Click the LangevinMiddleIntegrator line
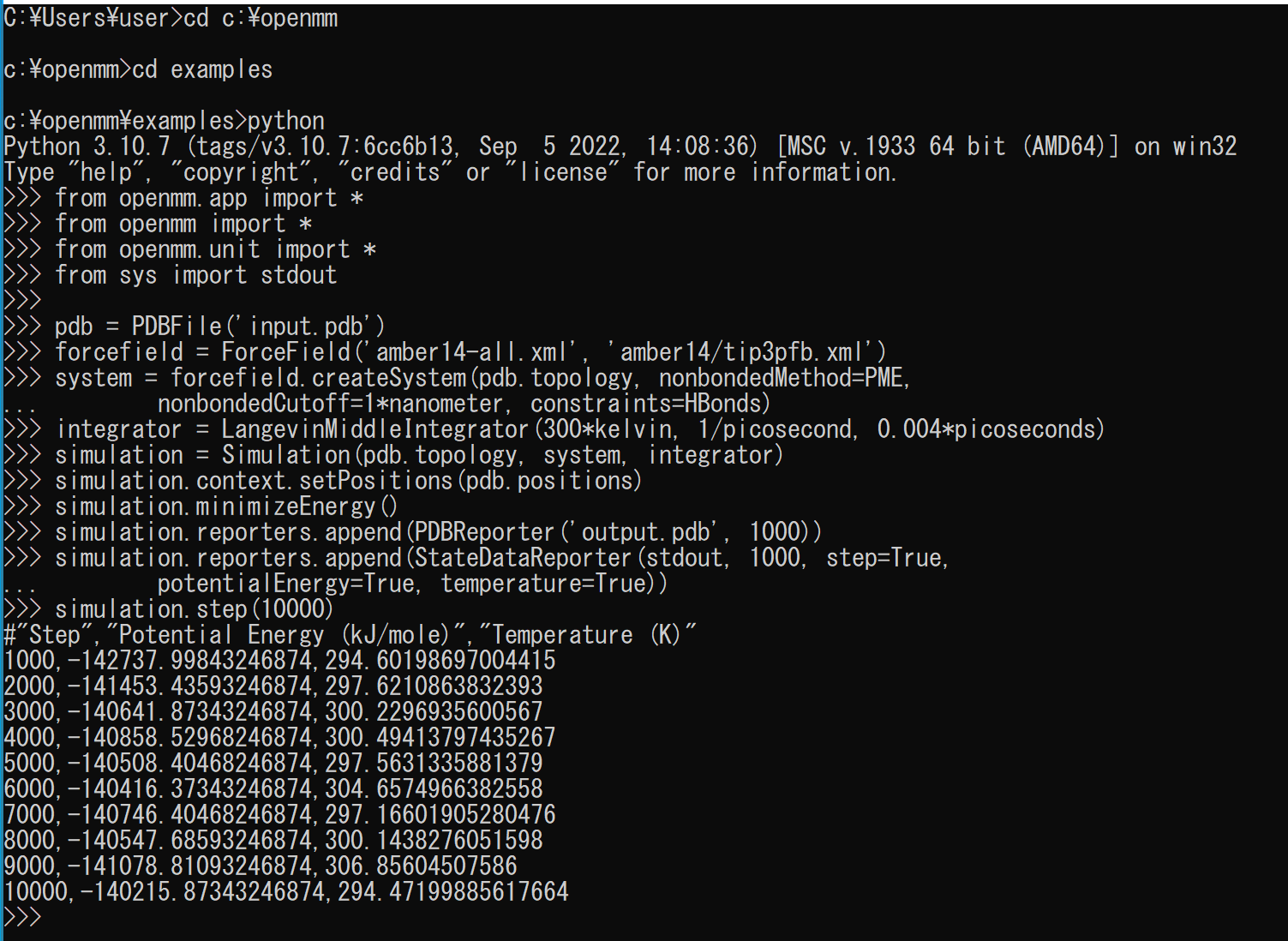1288x941 pixels. tap(554, 429)
